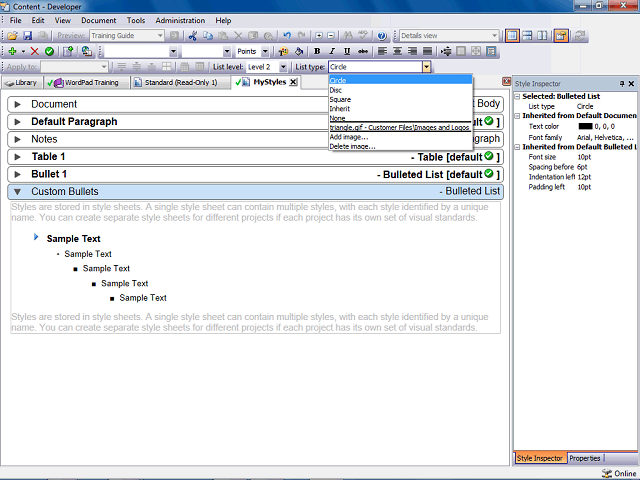Click the blue Undo arrow icon

click(287, 36)
